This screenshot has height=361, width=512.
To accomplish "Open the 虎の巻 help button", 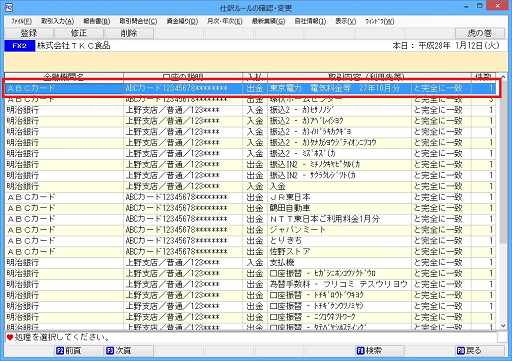I will [480, 33].
